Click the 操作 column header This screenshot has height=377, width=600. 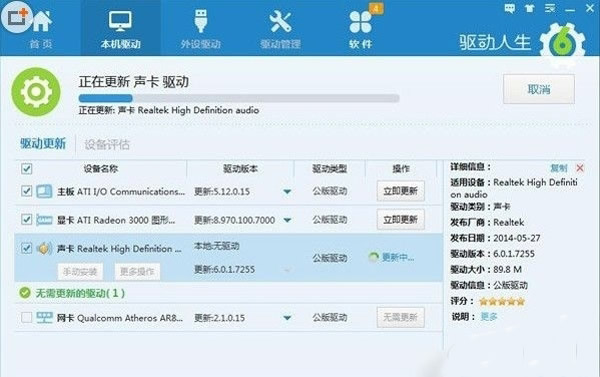[x=401, y=168]
